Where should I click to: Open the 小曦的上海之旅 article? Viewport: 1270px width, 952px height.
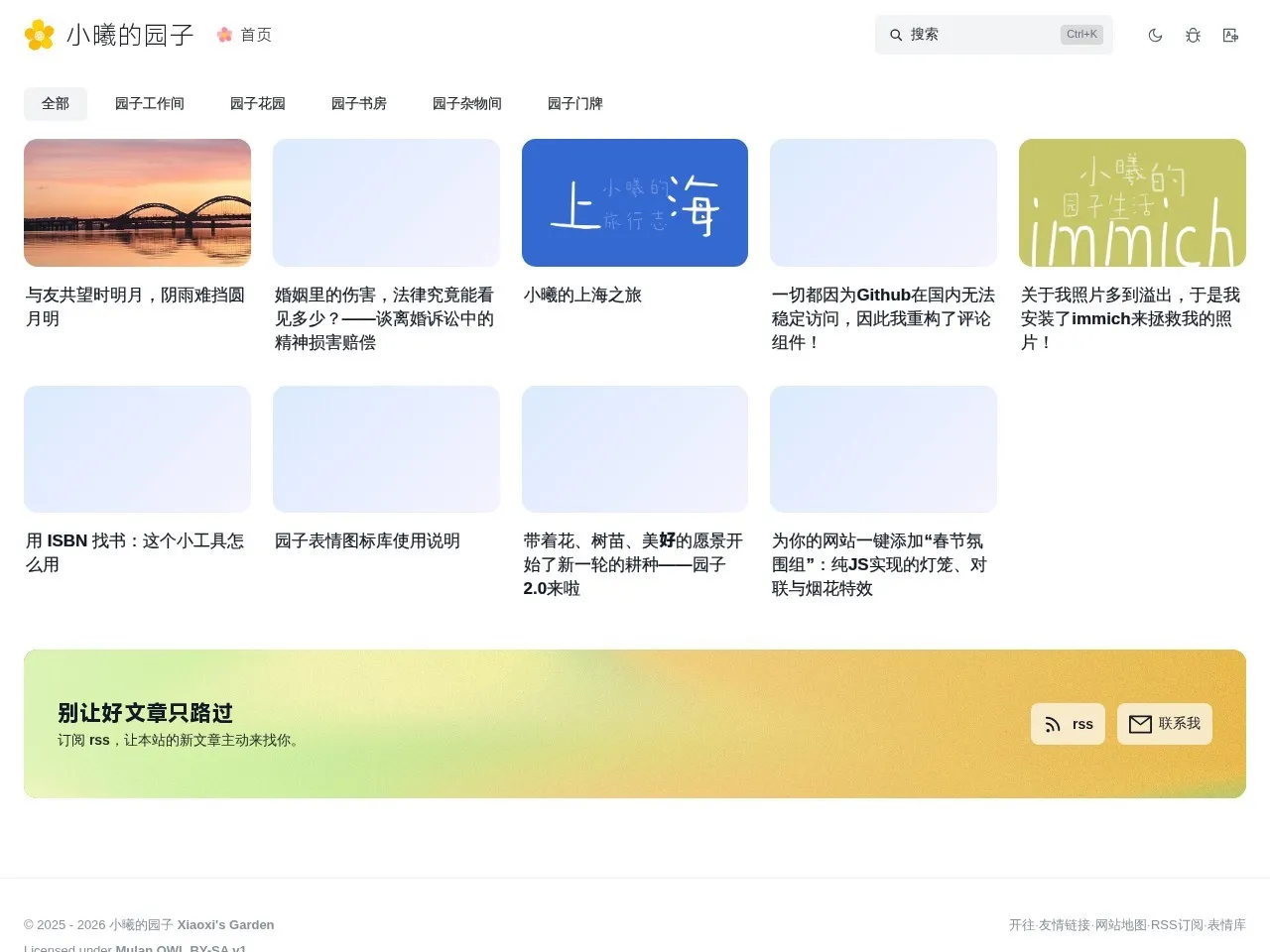click(582, 295)
